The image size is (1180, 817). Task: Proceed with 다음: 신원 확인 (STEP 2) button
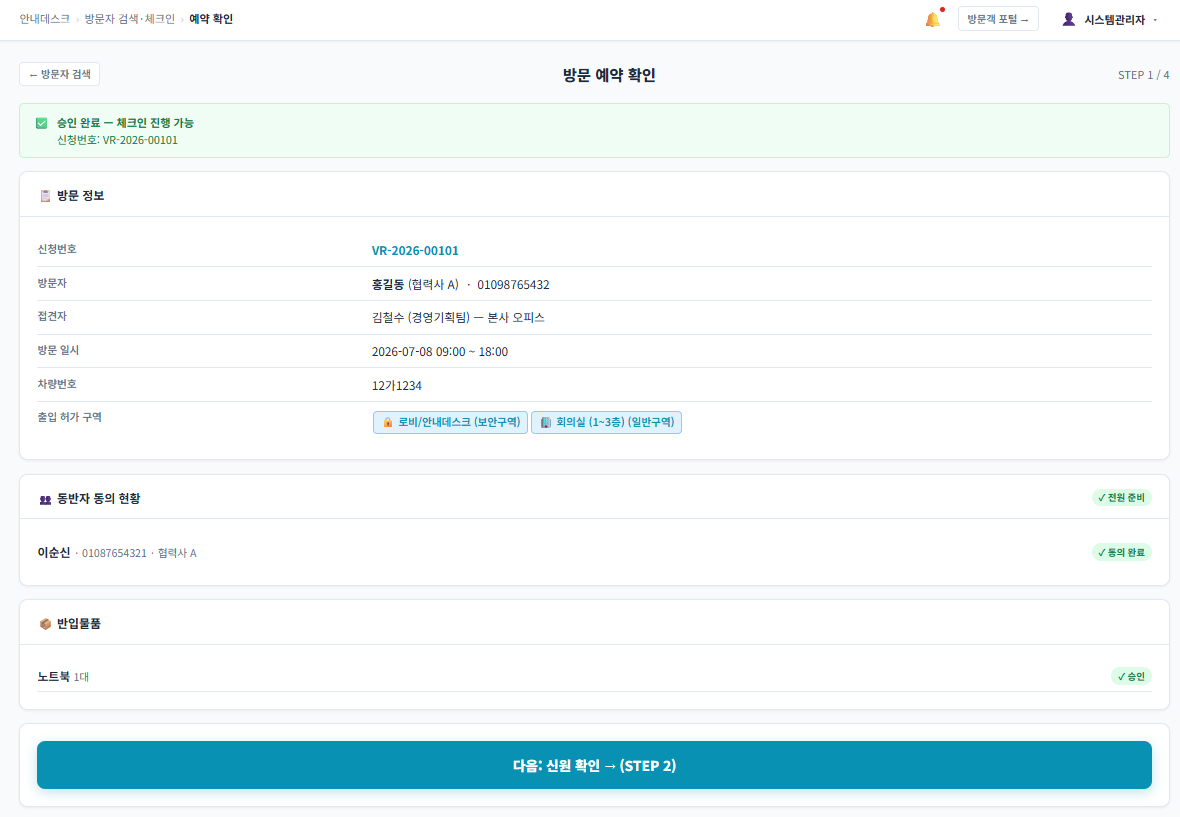(x=595, y=765)
